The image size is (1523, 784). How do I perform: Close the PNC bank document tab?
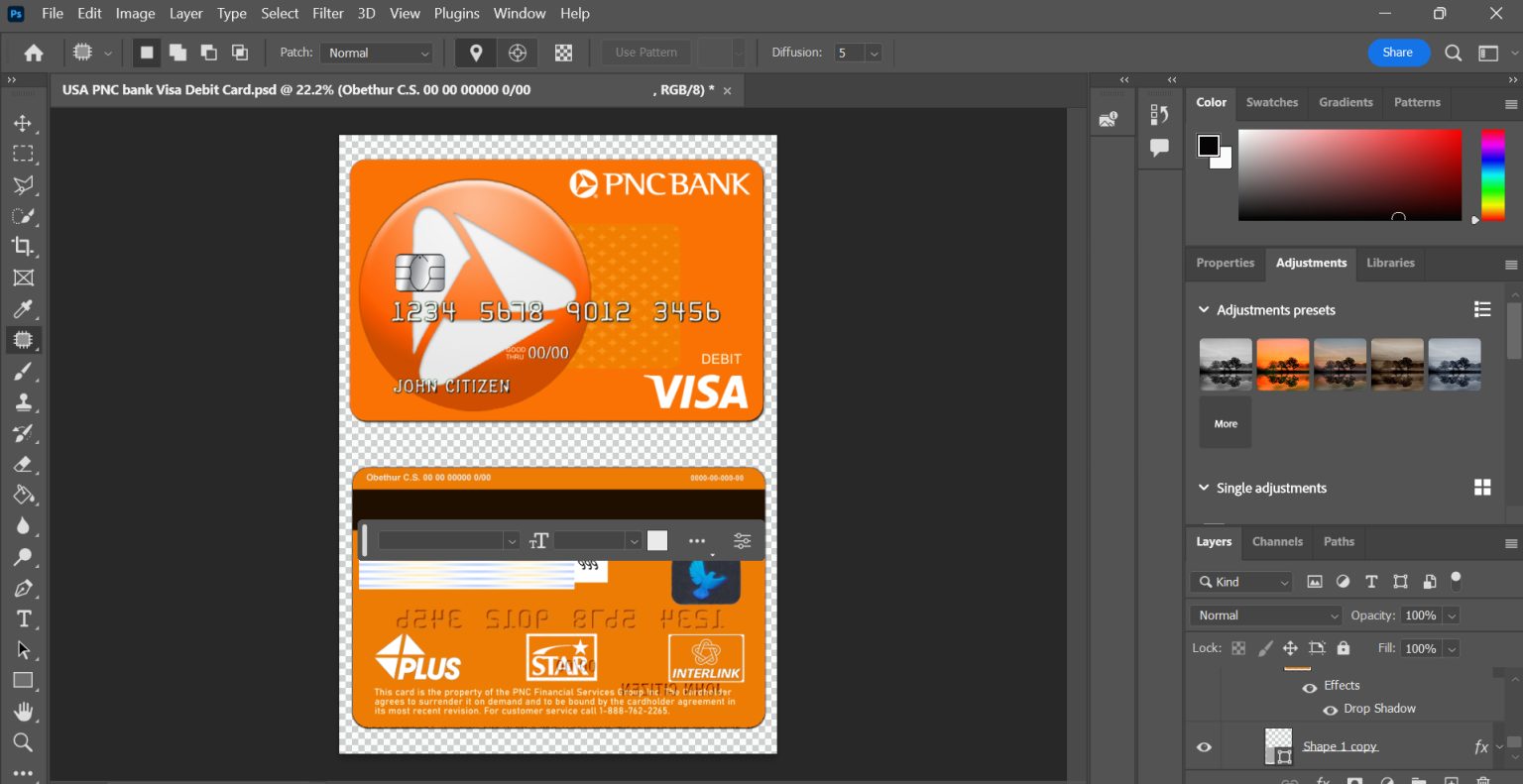click(727, 90)
